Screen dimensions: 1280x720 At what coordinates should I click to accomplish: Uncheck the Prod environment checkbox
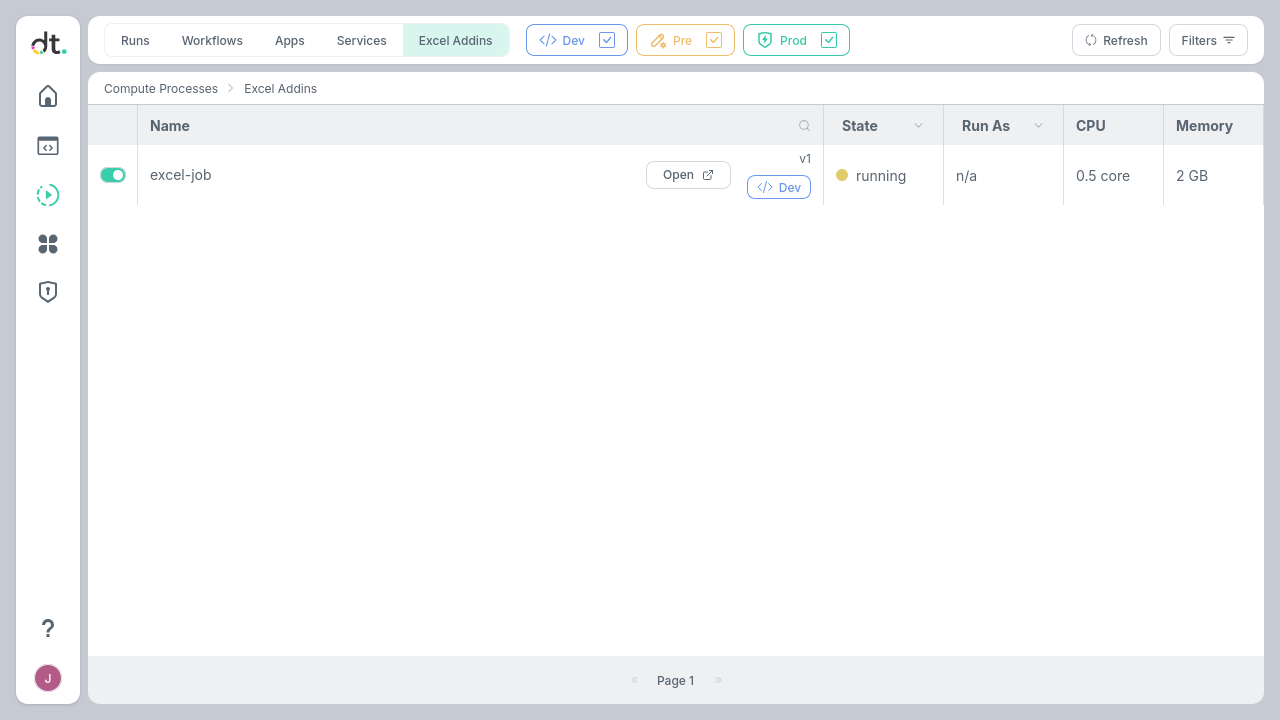829,40
